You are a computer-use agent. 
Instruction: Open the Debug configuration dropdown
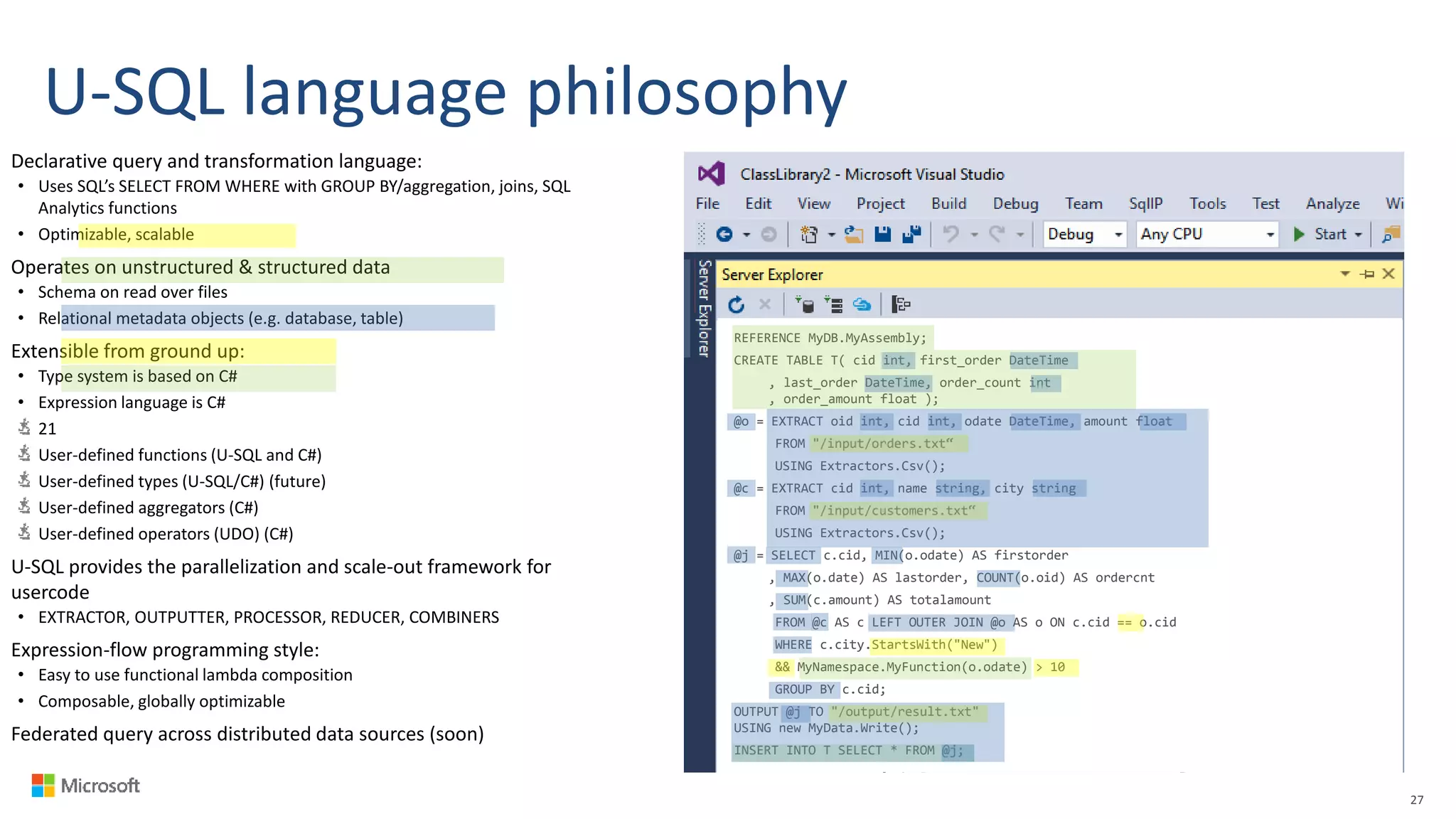tap(1118, 235)
